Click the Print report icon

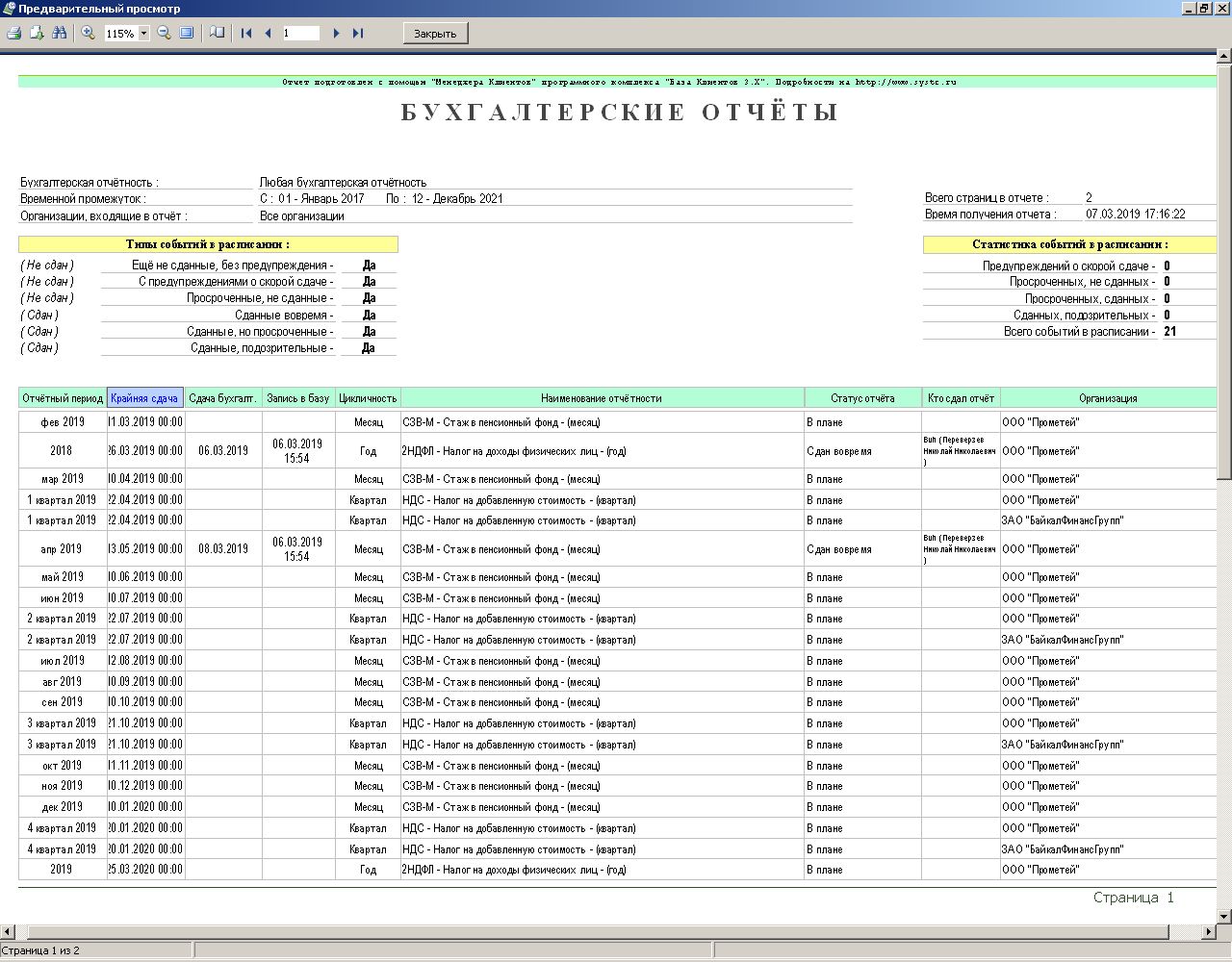14,33
